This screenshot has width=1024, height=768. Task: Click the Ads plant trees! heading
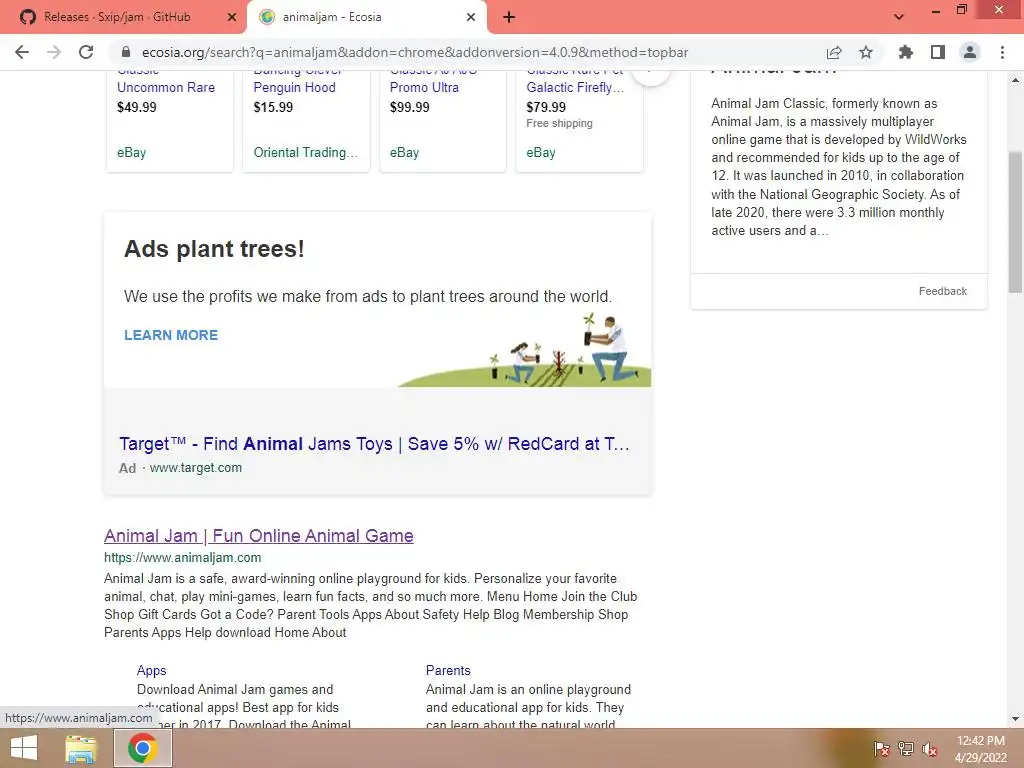(x=214, y=249)
